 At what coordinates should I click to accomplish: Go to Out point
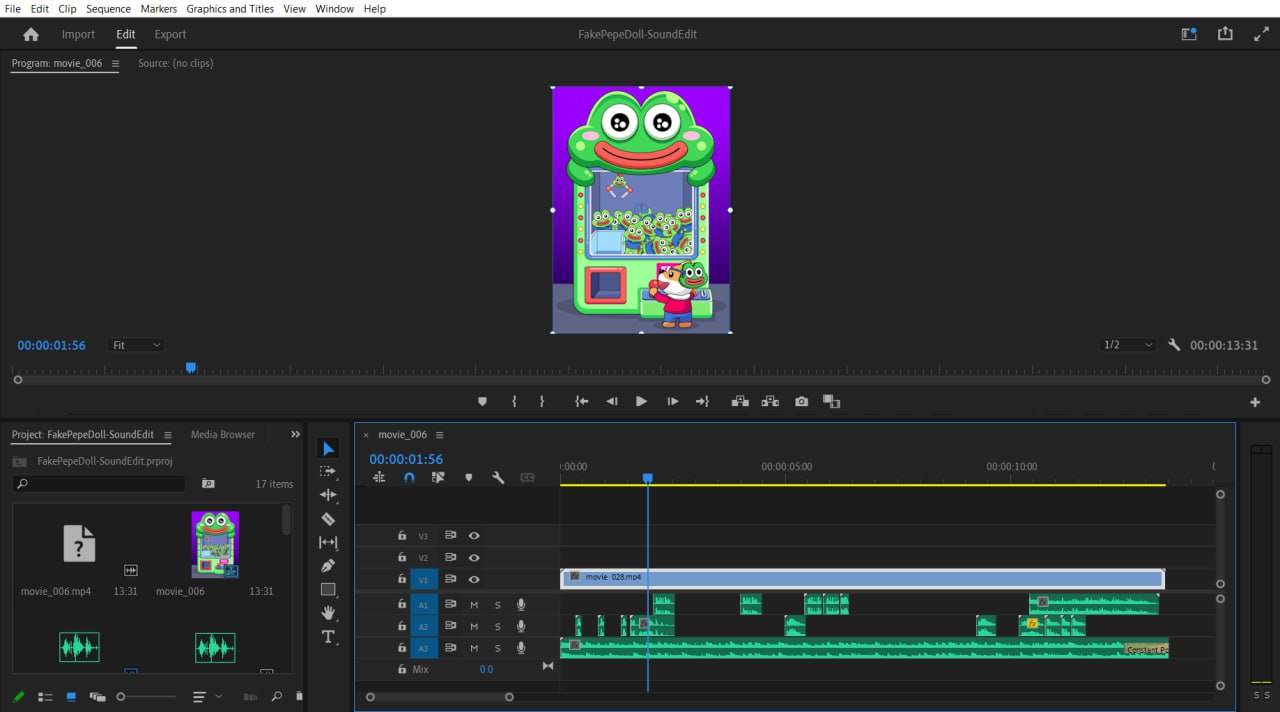(x=702, y=401)
